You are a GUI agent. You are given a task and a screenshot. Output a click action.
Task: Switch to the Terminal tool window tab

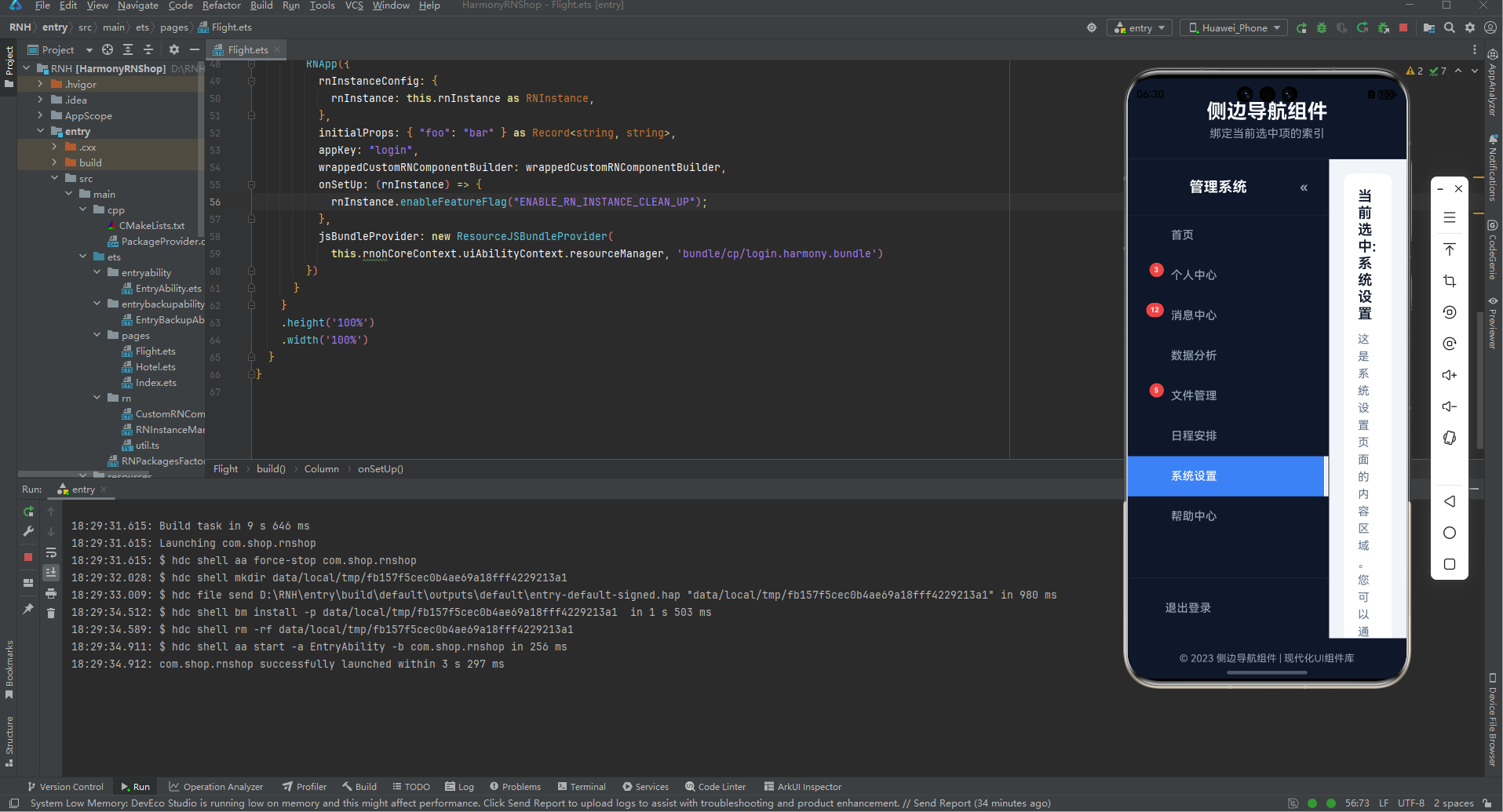(x=582, y=786)
